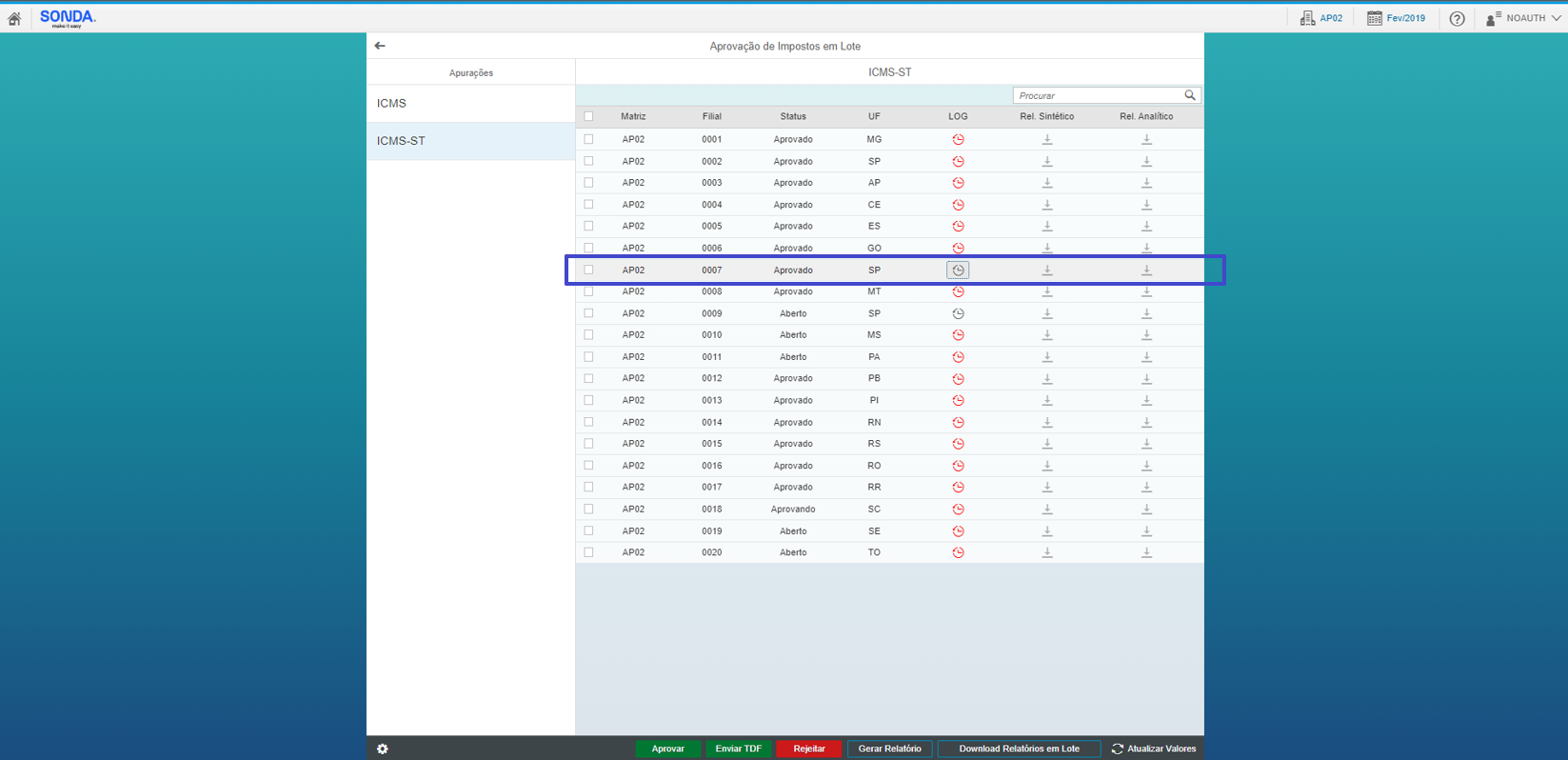Open the LOG for Filial 0002
Viewport: 1568px width, 760px height.
click(958, 161)
